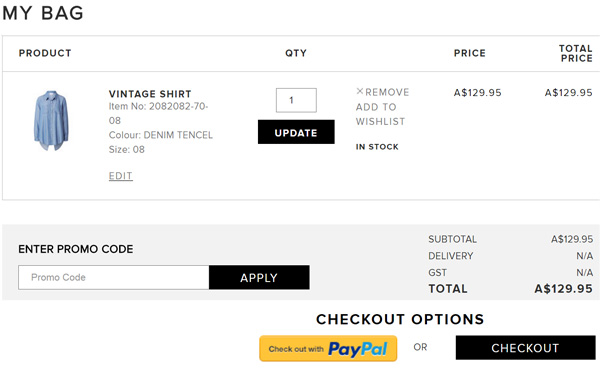This screenshot has width=600, height=372.
Task: Click the Edit link under the product
Action: pos(121,176)
